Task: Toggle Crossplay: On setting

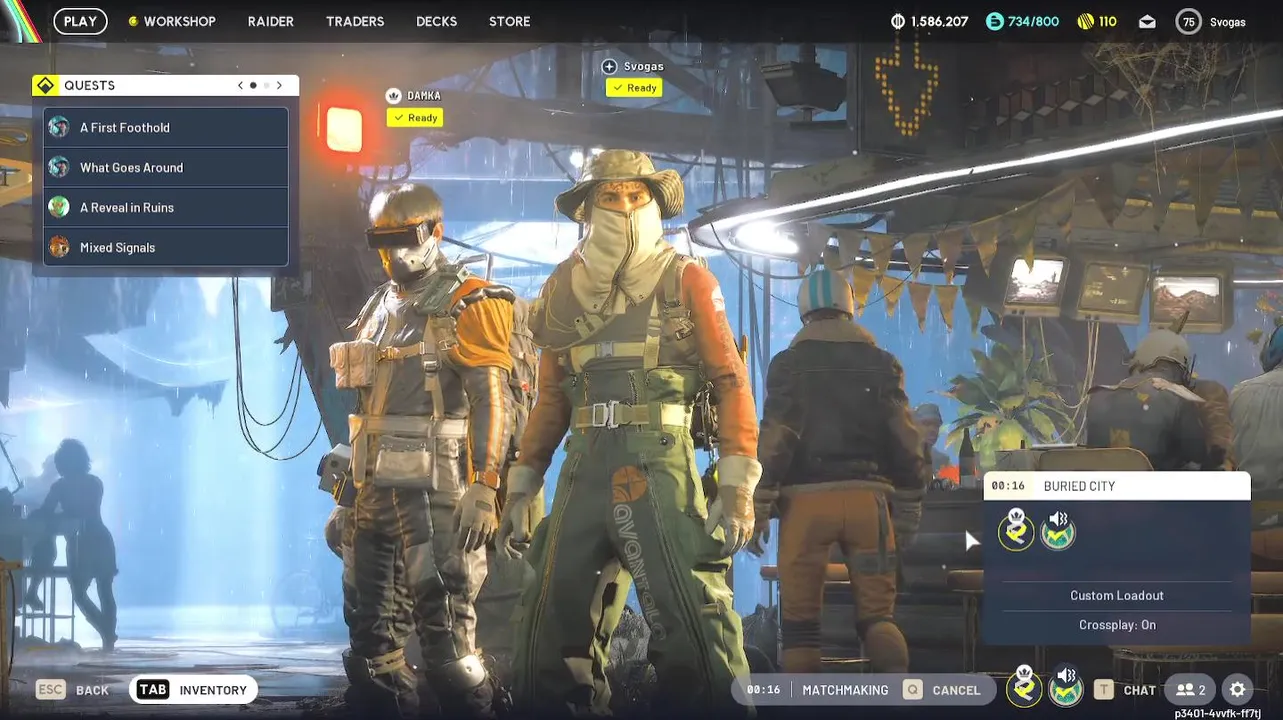Action: tap(1117, 625)
